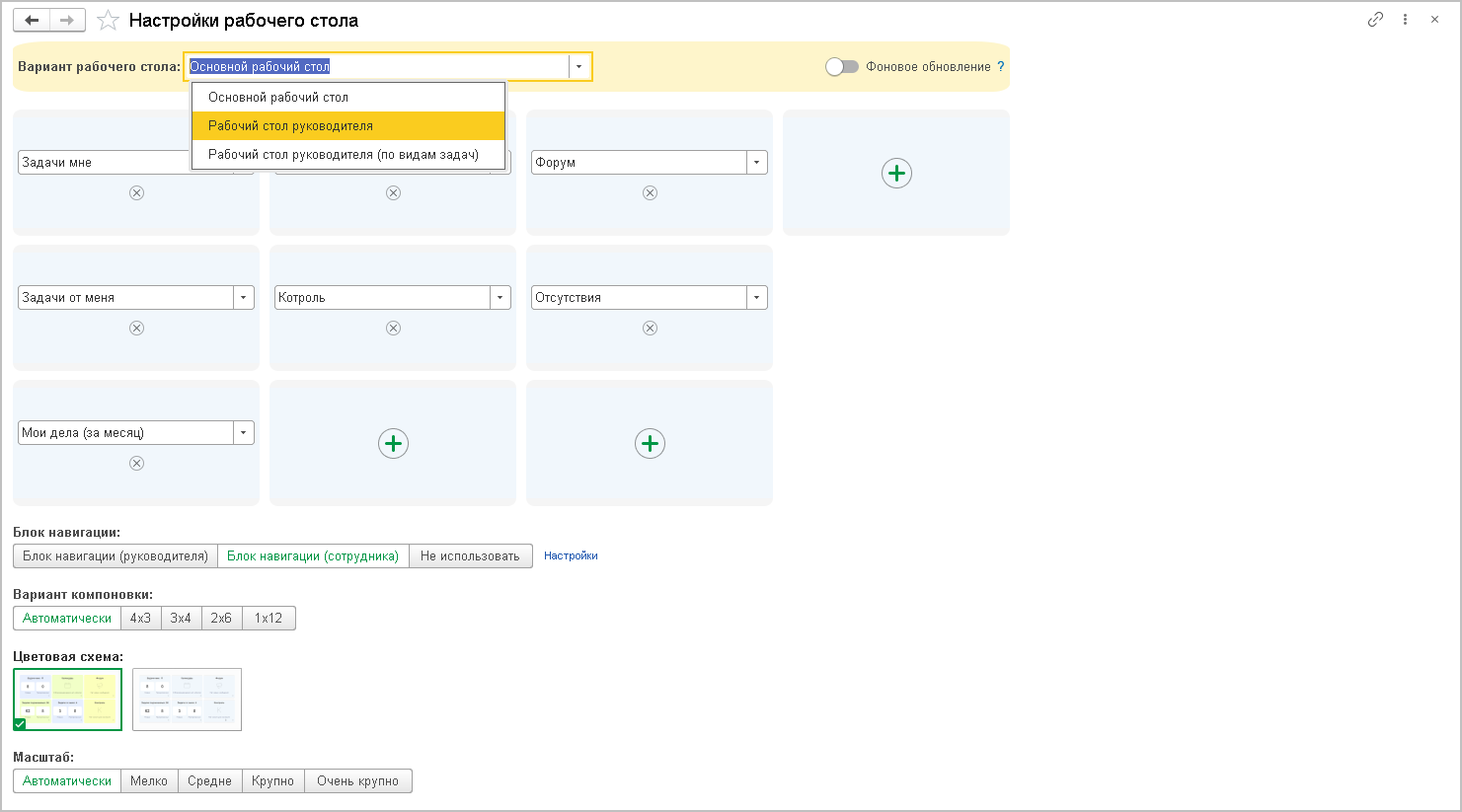1462x812 pixels.
Task: Remove the Форум widget block
Action: [650, 193]
